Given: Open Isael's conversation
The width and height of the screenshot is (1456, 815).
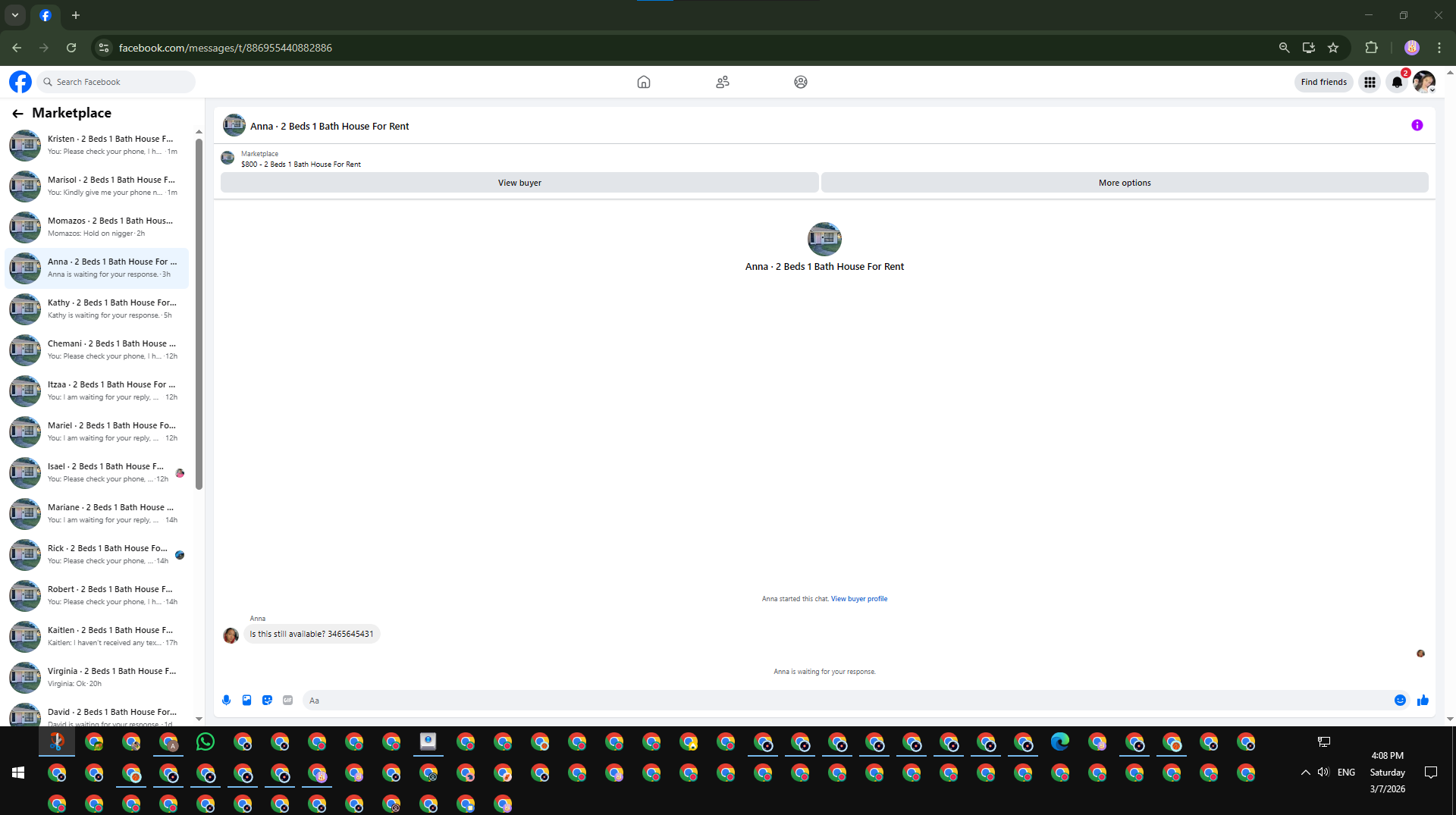Looking at the screenshot, I should coord(96,473).
